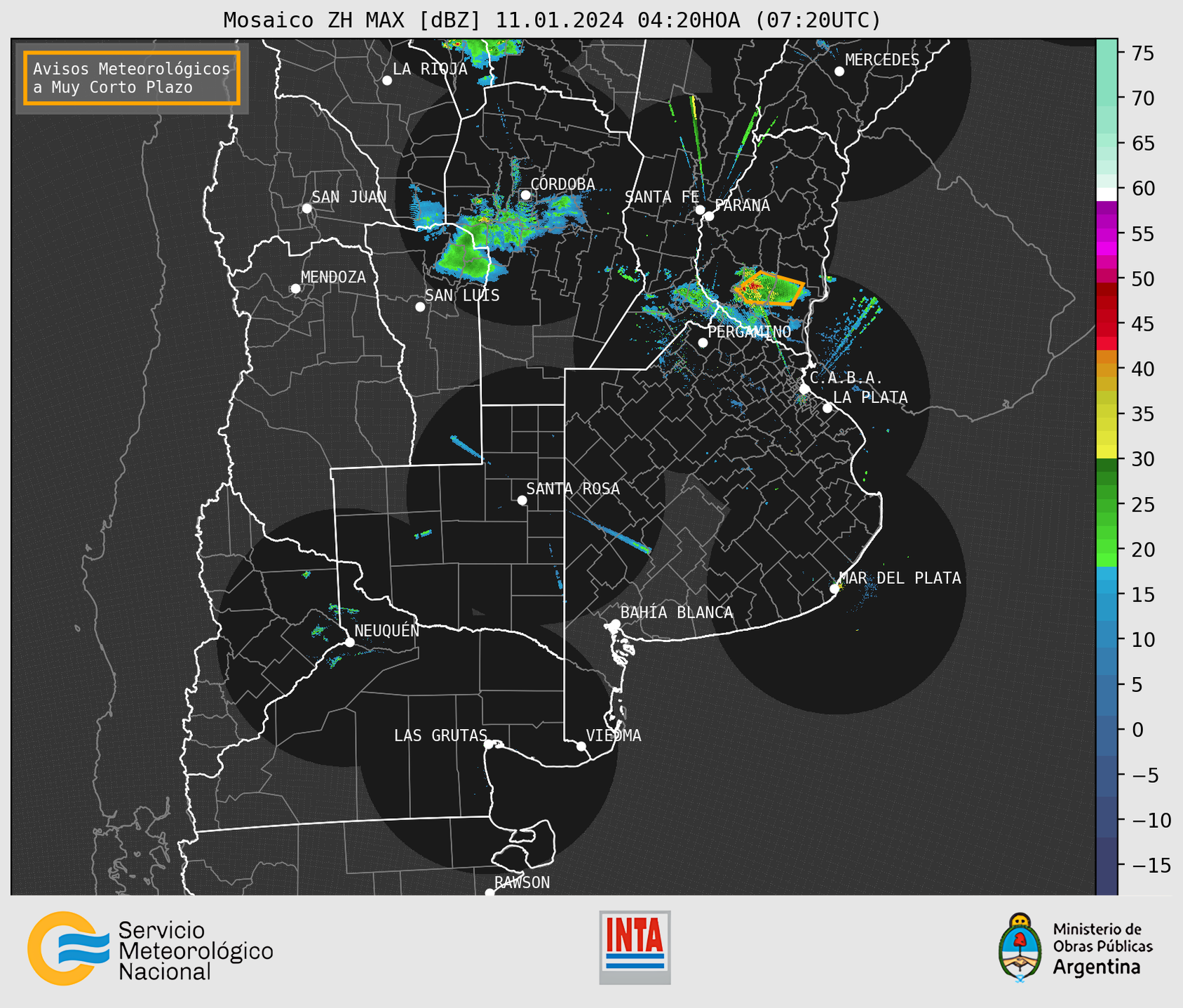Click the La Rioja city marker

click(387, 81)
